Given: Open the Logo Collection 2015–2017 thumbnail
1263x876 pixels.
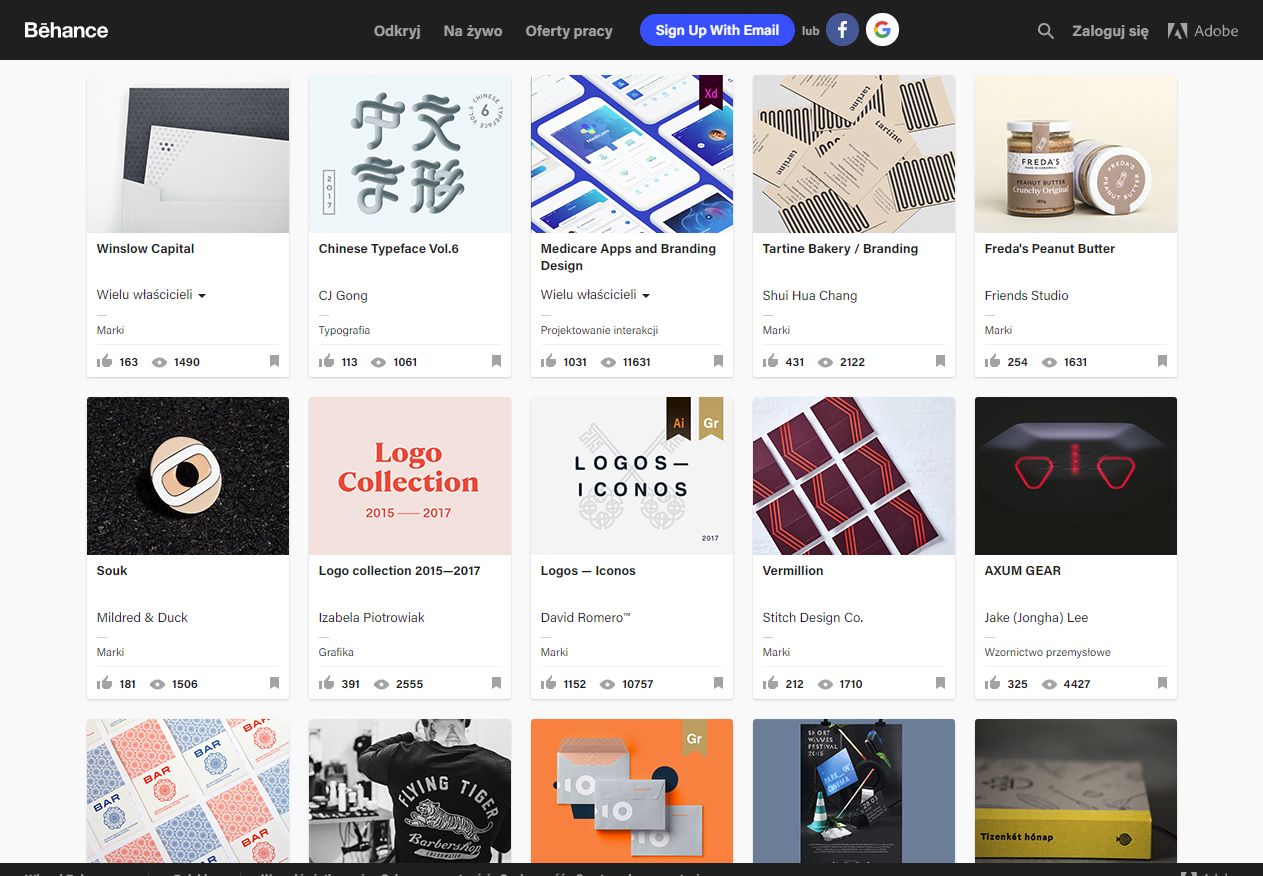Looking at the screenshot, I should click(x=410, y=476).
